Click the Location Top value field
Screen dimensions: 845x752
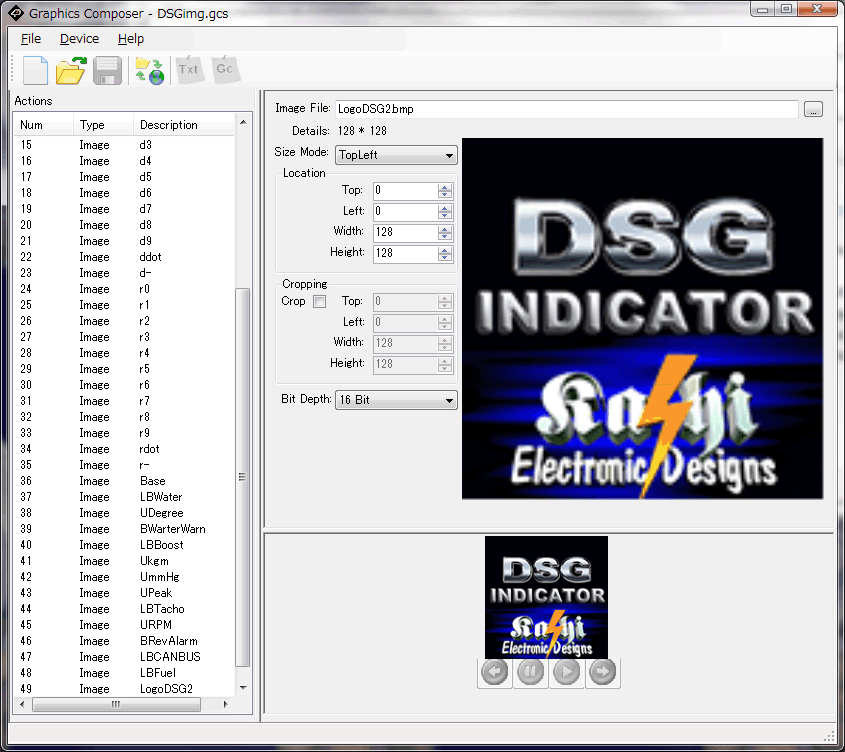[x=405, y=190]
